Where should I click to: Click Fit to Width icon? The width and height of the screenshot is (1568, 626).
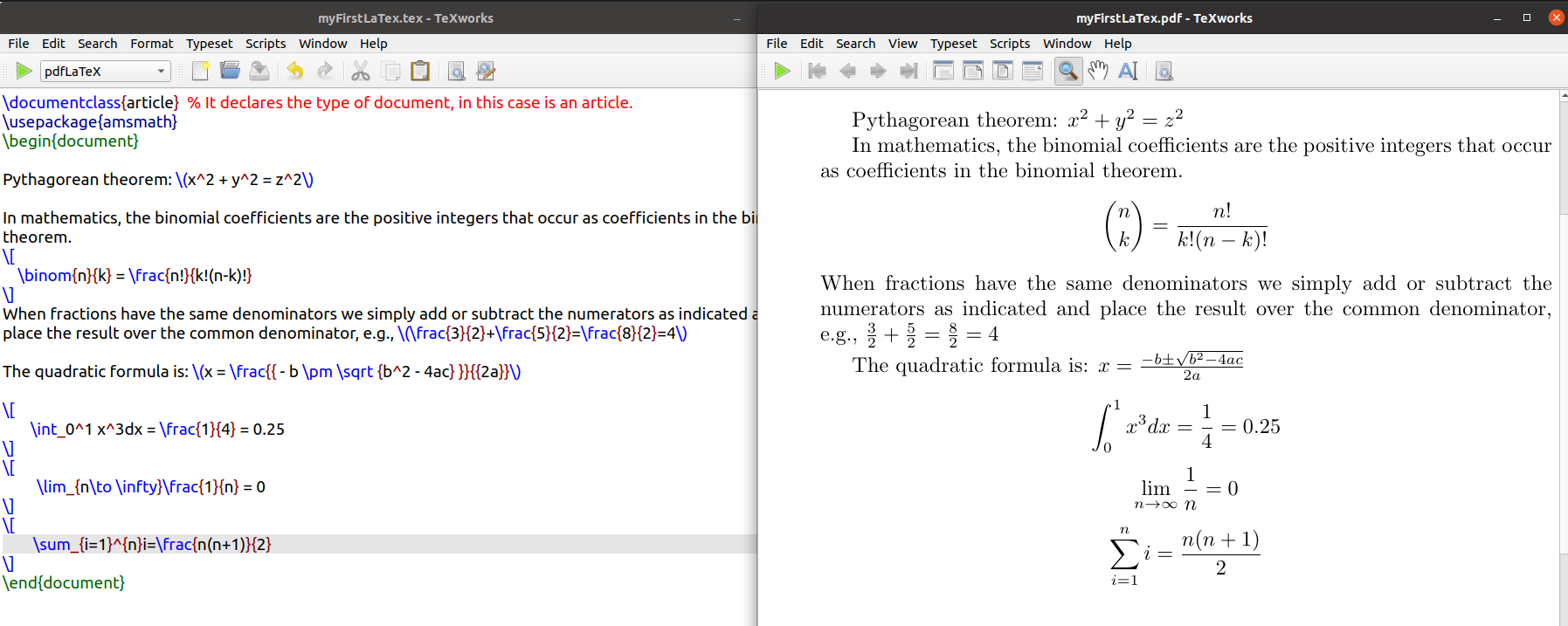point(973,72)
